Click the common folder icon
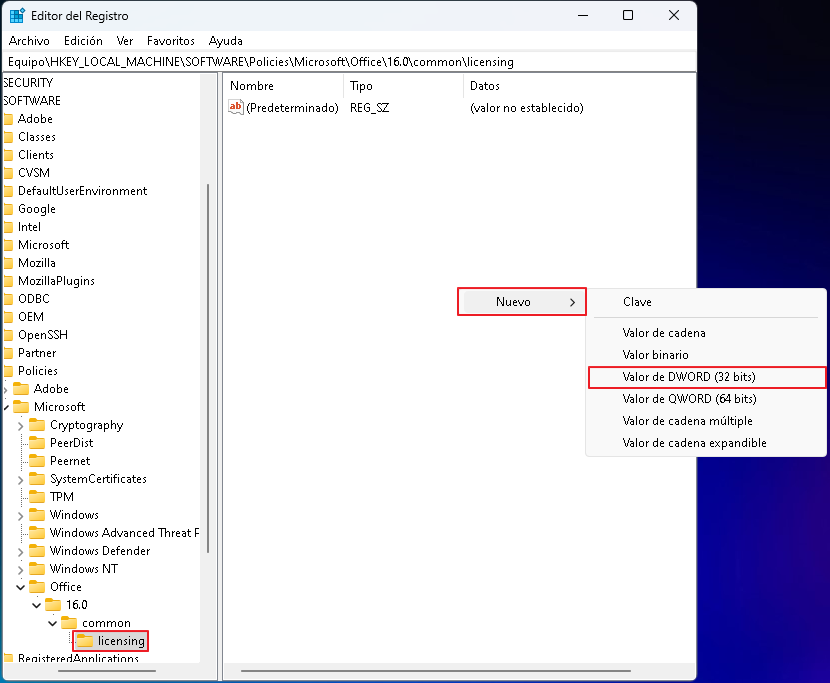 coord(69,623)
